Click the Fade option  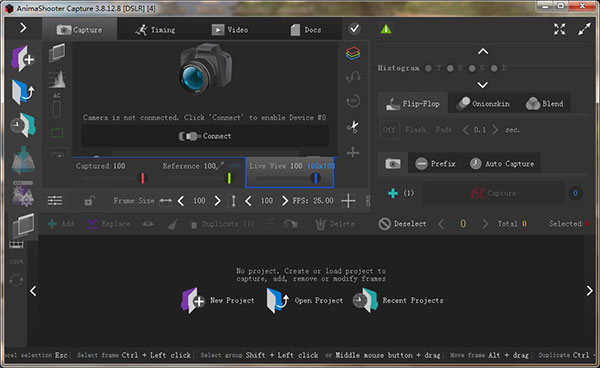coord(443,130)
